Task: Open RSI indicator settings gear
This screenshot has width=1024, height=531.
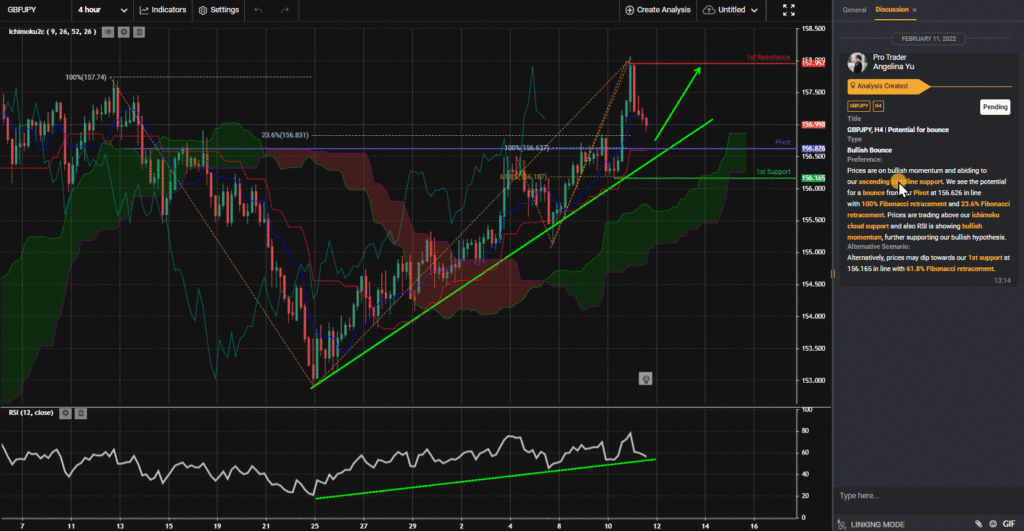Action: [x=65, y=413]
